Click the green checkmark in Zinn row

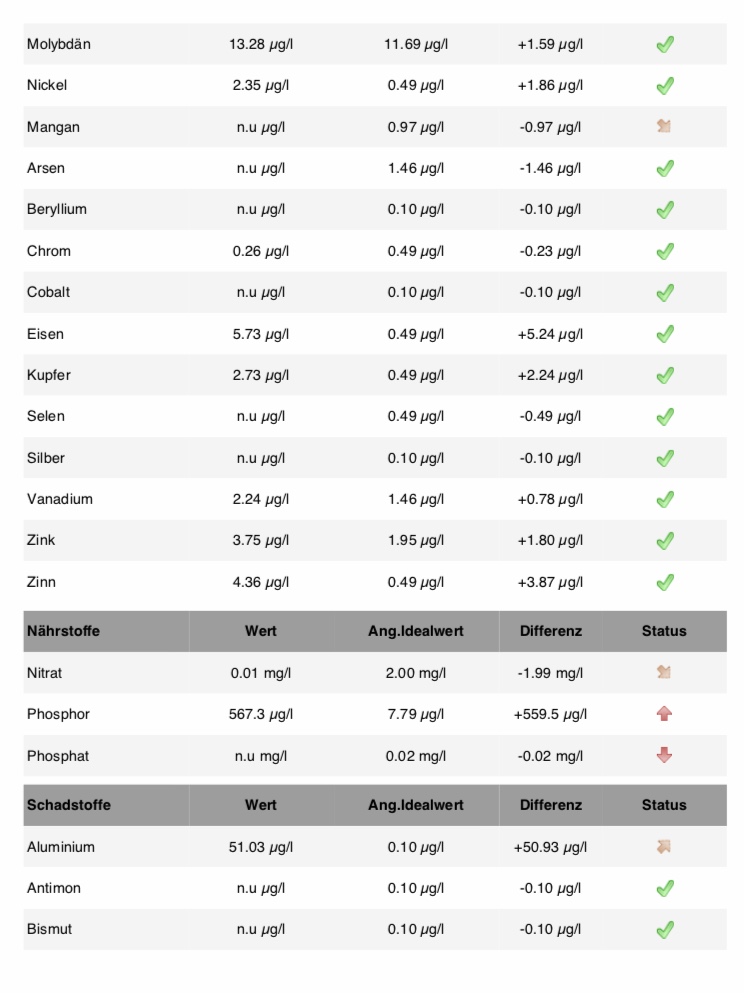point(665,581)
